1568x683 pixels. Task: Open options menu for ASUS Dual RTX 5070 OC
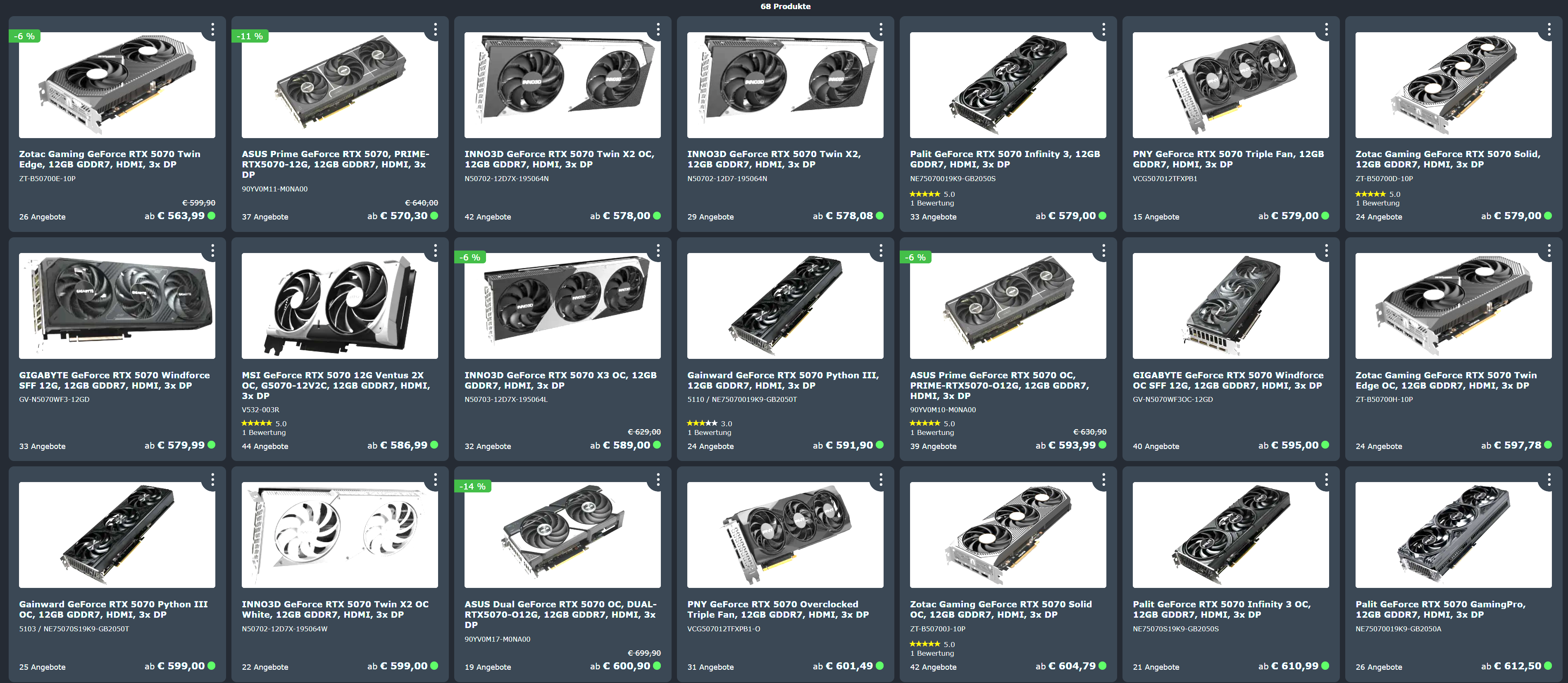tap(658, 480)
